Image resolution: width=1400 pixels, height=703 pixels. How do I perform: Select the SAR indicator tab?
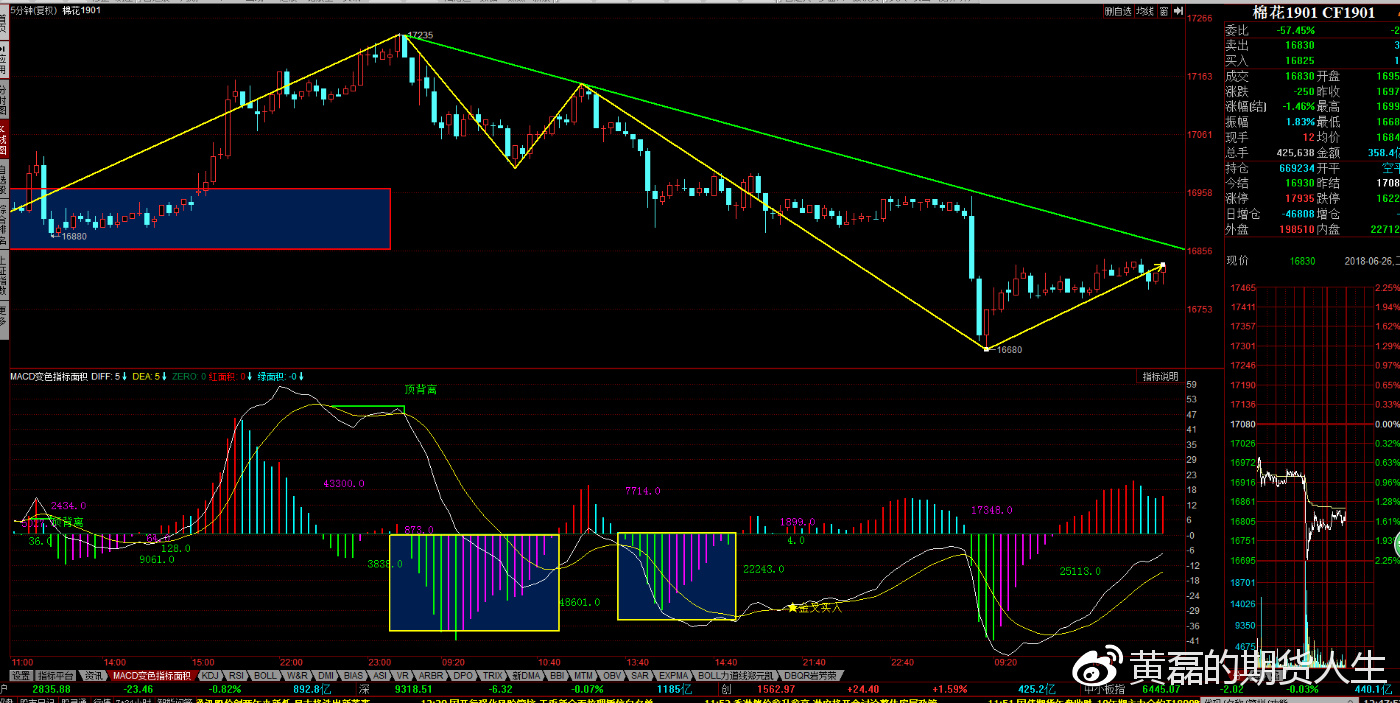coord(642,676)
